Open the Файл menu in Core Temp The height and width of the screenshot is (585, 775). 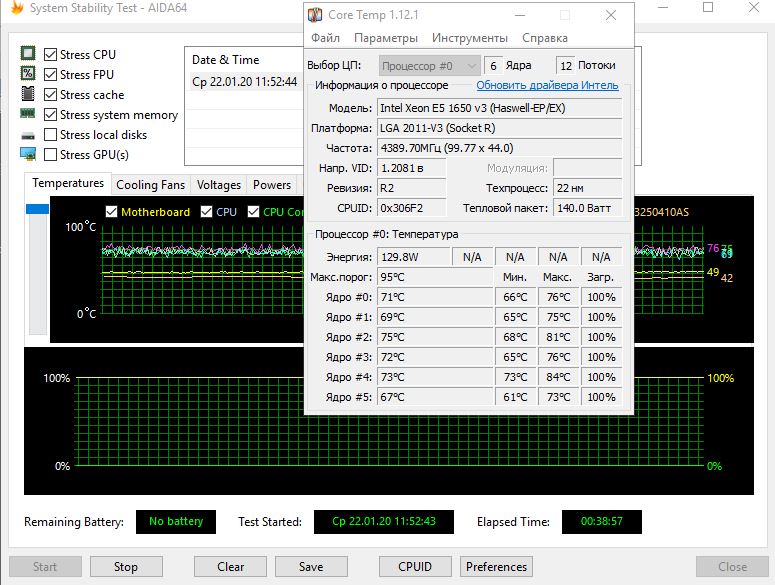pyautogui.click(x=325, y=38)
